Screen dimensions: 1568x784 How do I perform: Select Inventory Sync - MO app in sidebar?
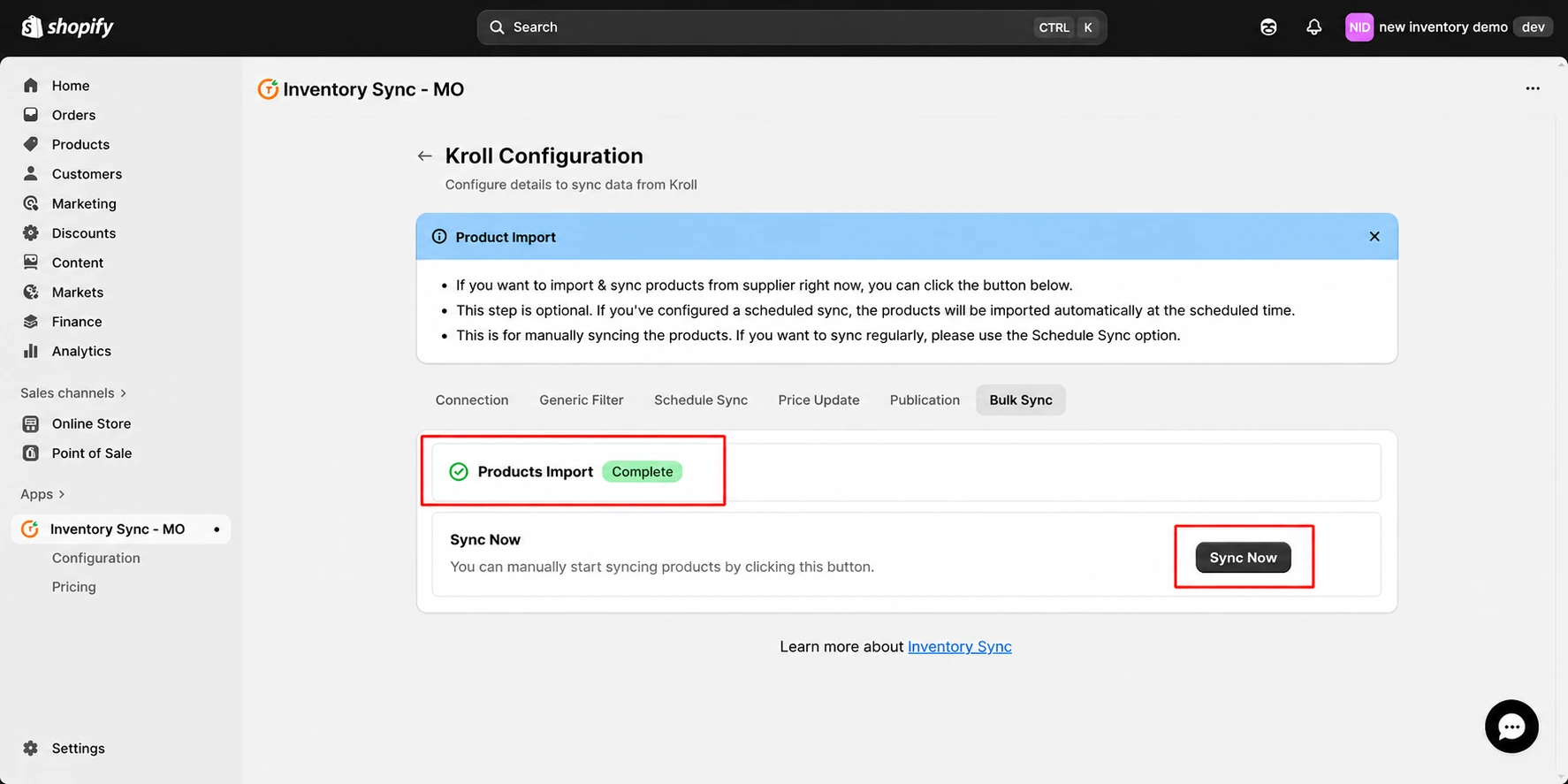click(120, 529)
